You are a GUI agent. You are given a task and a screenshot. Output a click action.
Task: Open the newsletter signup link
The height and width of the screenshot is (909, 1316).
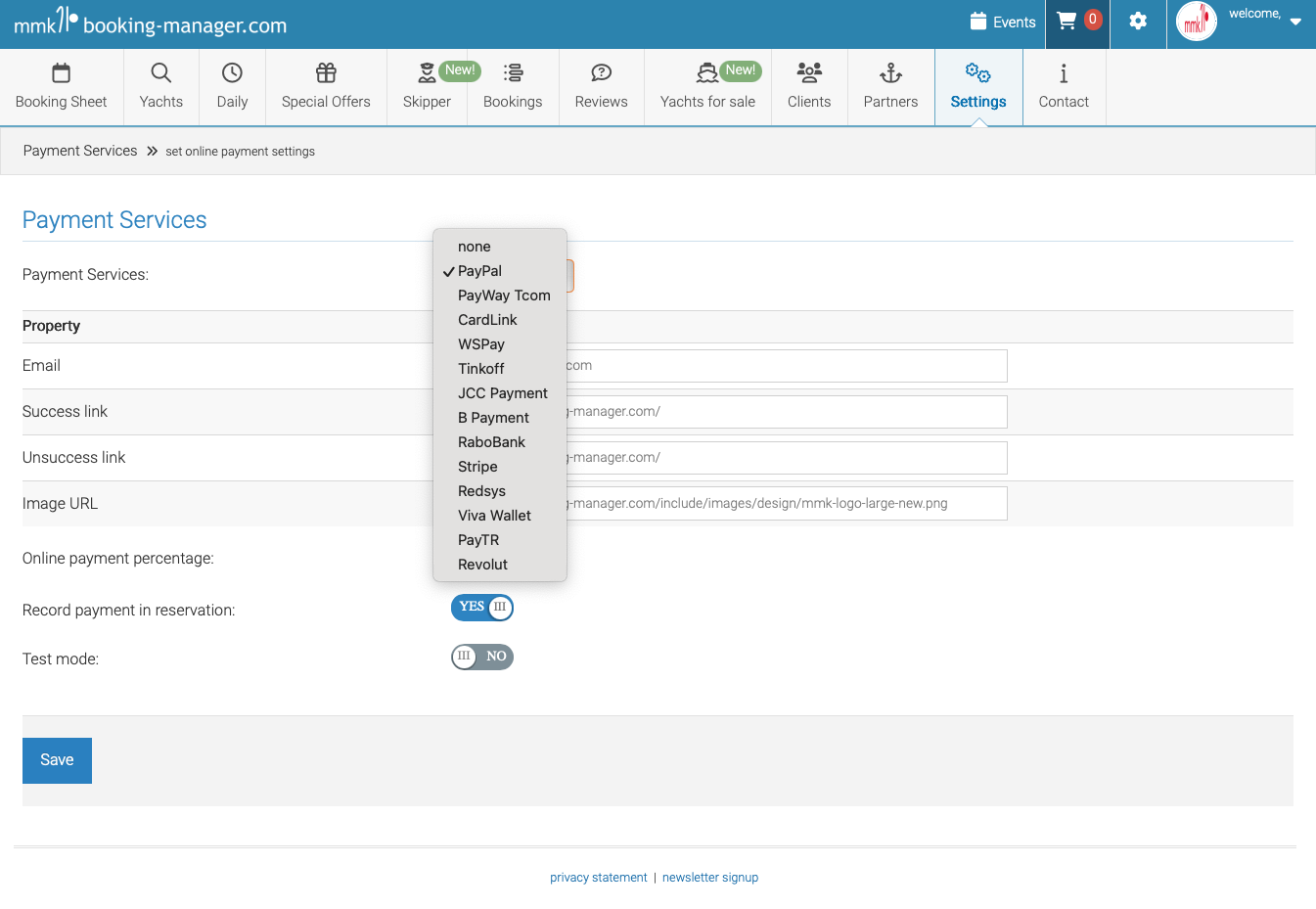710,878
